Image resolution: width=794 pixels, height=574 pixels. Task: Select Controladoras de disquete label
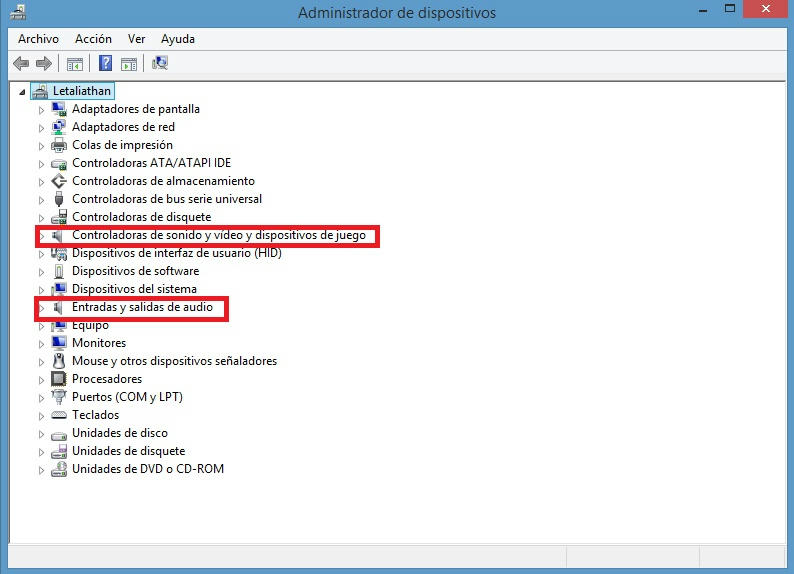[x=141, y=217]
